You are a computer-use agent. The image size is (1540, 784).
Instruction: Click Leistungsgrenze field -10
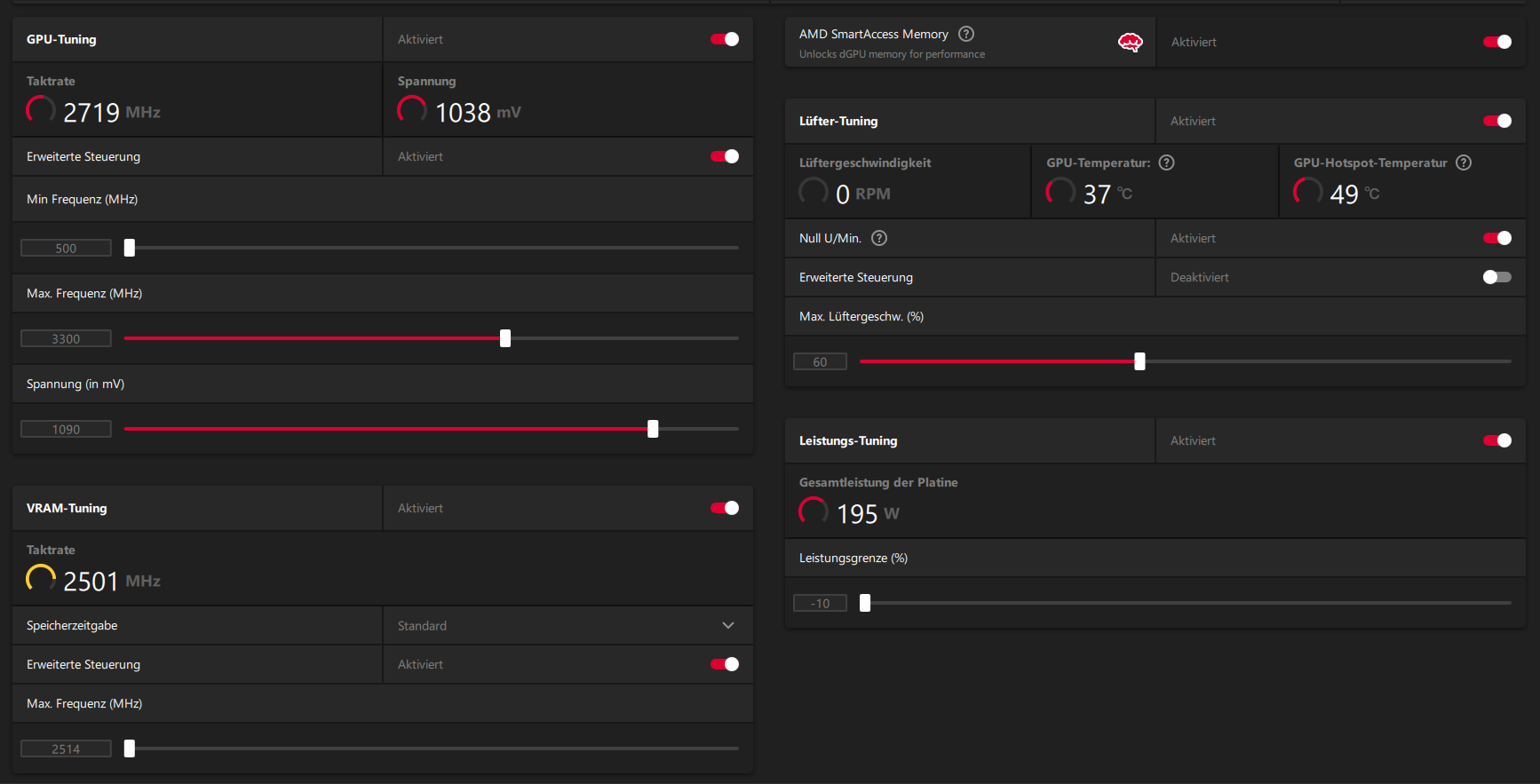coord(820,603)
